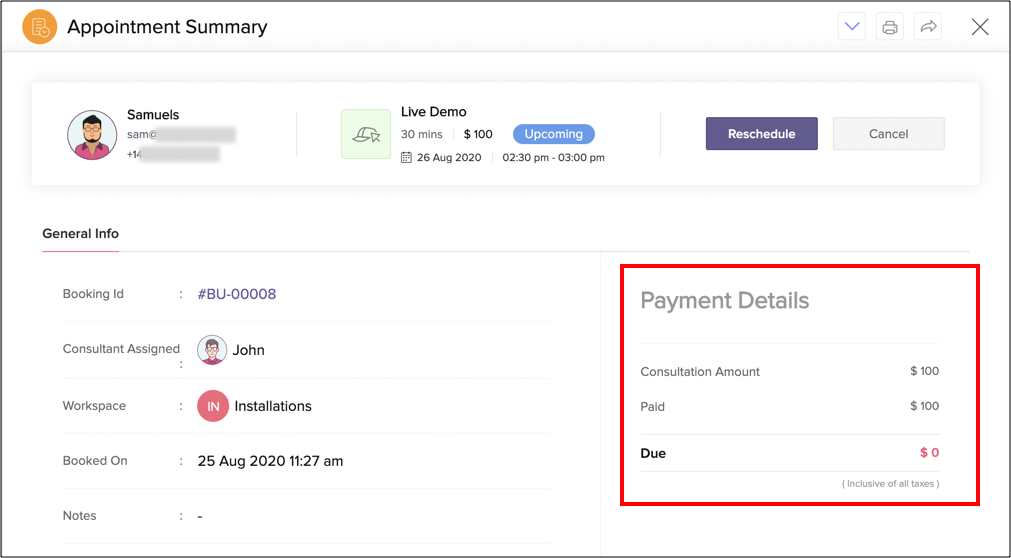Print the appointment summary
Screen dimensions: 1011x558
[x=890, y=27]
